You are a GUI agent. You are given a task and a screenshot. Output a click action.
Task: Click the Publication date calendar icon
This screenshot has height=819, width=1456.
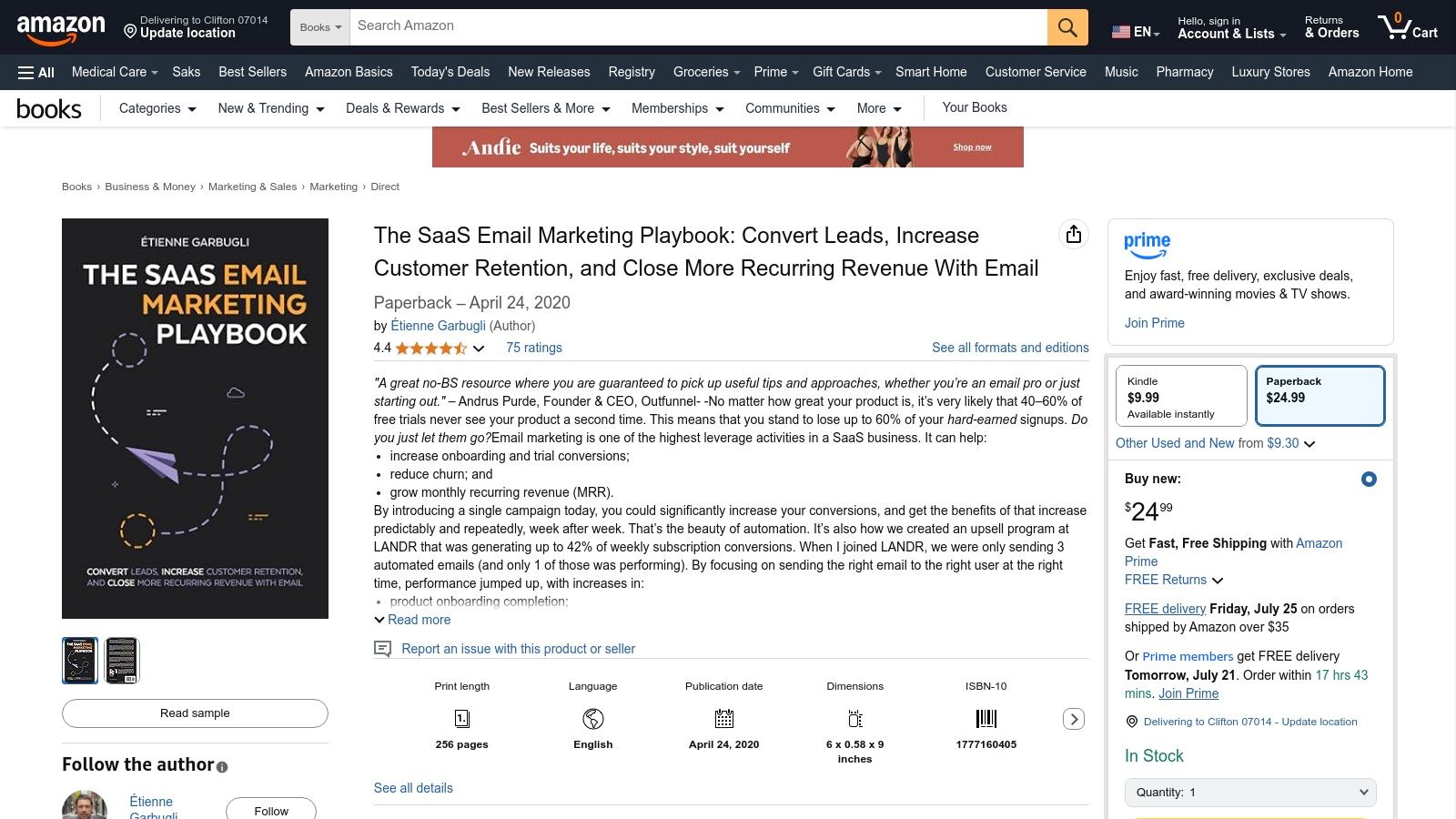point(724,719)
